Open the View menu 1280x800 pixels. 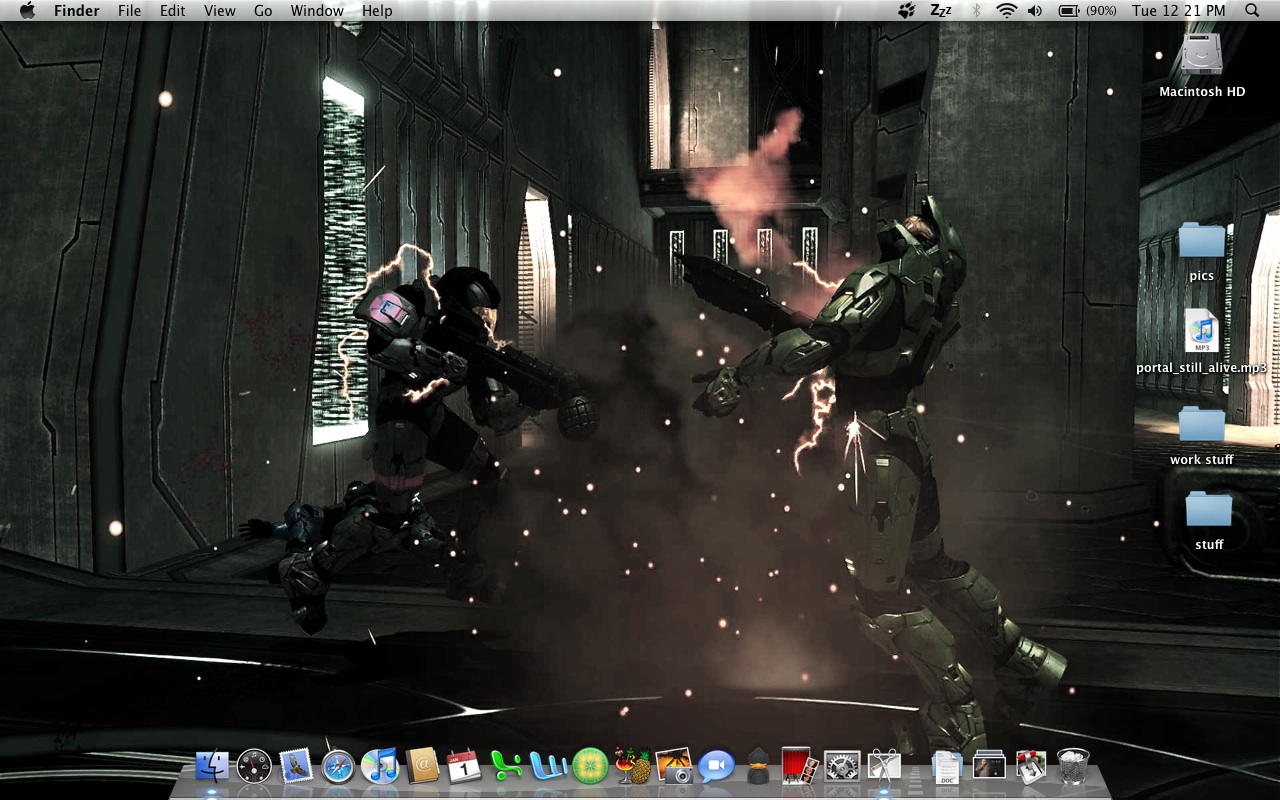tap(220, 10)
